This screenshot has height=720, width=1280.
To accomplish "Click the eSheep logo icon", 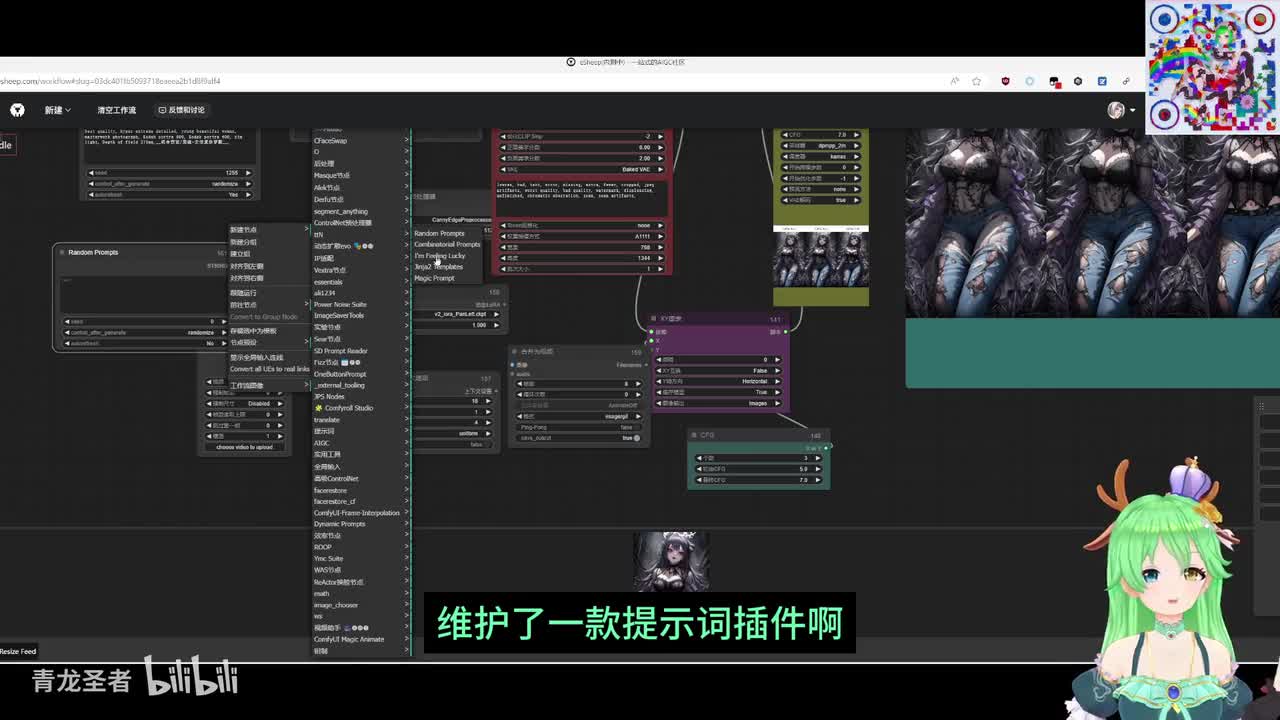I will tap(17, 110).
